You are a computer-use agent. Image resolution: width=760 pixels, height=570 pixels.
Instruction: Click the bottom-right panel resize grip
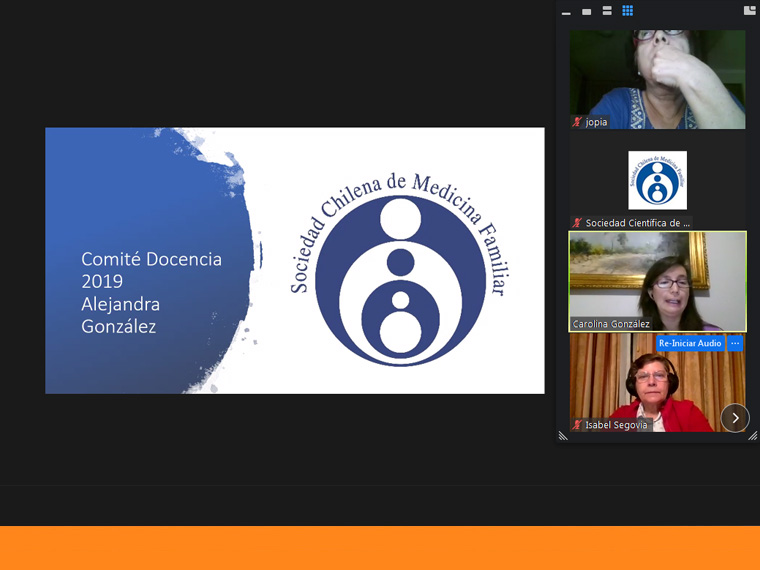753,436
